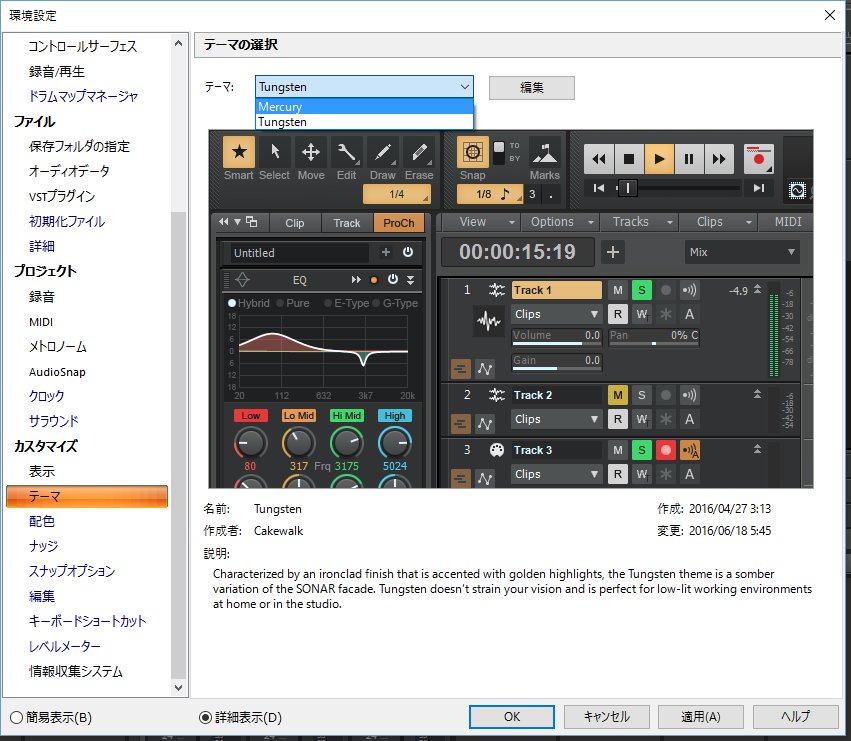Click the 適用(A) button

click(701, 717)
